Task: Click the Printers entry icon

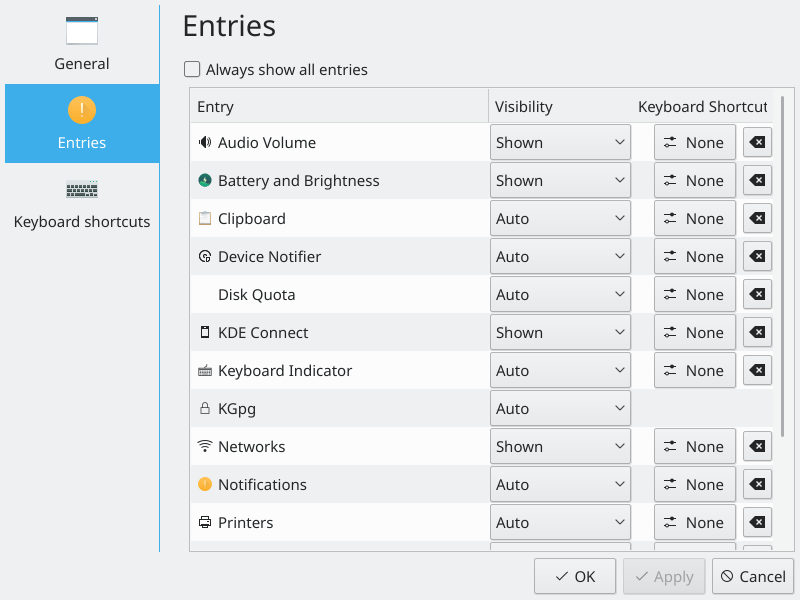Action: point(205,523)
